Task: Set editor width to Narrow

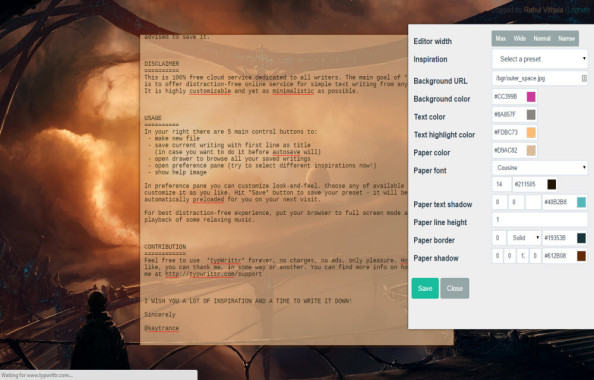Action: click(x=566, y=39)
